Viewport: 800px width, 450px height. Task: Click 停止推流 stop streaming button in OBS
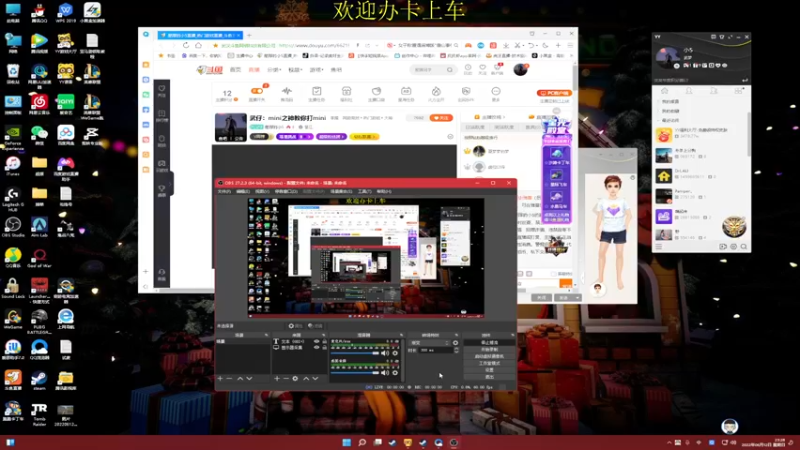pos(489,343)
